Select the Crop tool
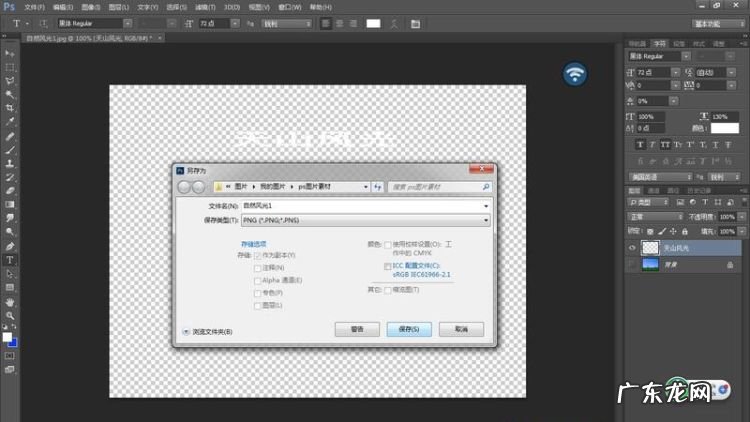 click(x=10, y=107)
